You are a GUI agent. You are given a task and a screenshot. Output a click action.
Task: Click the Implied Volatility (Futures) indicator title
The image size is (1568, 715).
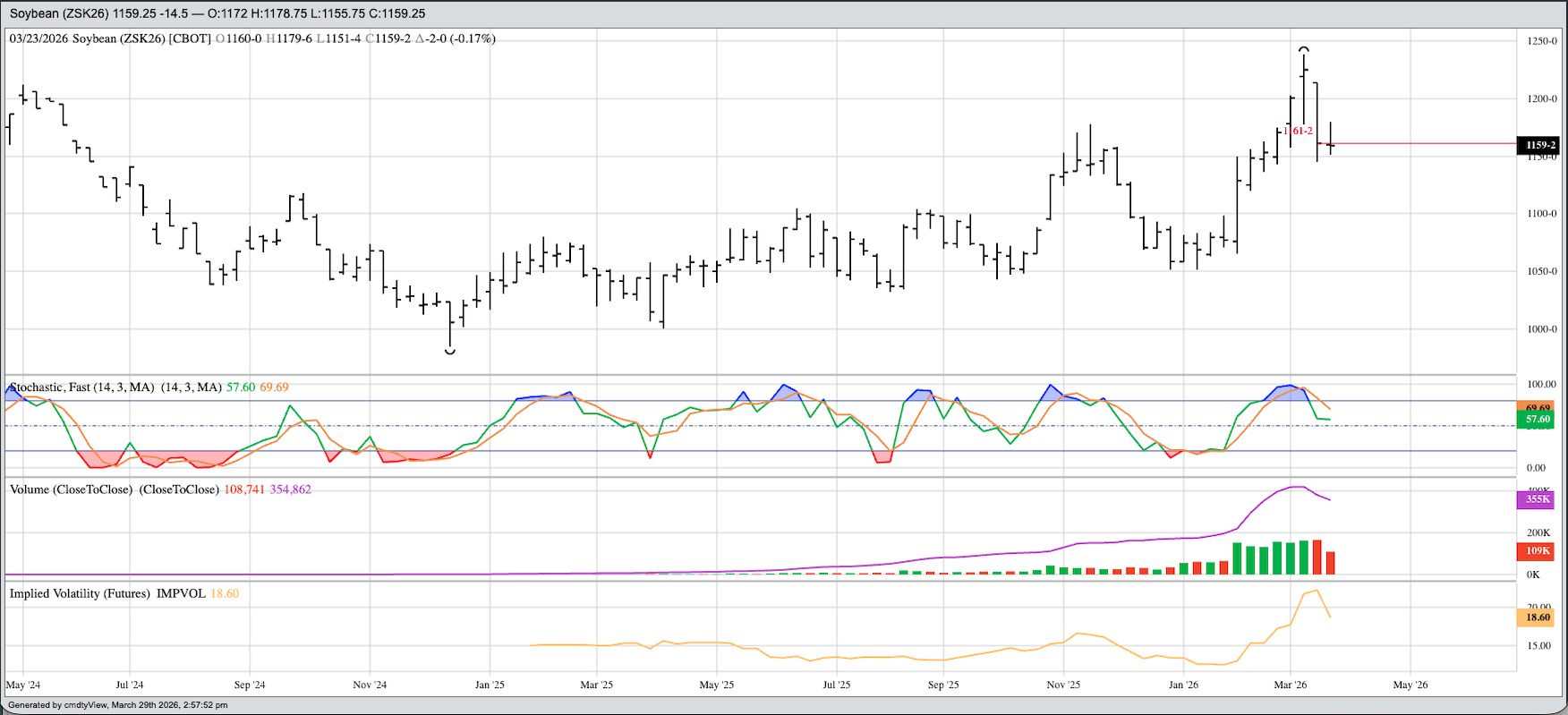[x=80, y=593]
